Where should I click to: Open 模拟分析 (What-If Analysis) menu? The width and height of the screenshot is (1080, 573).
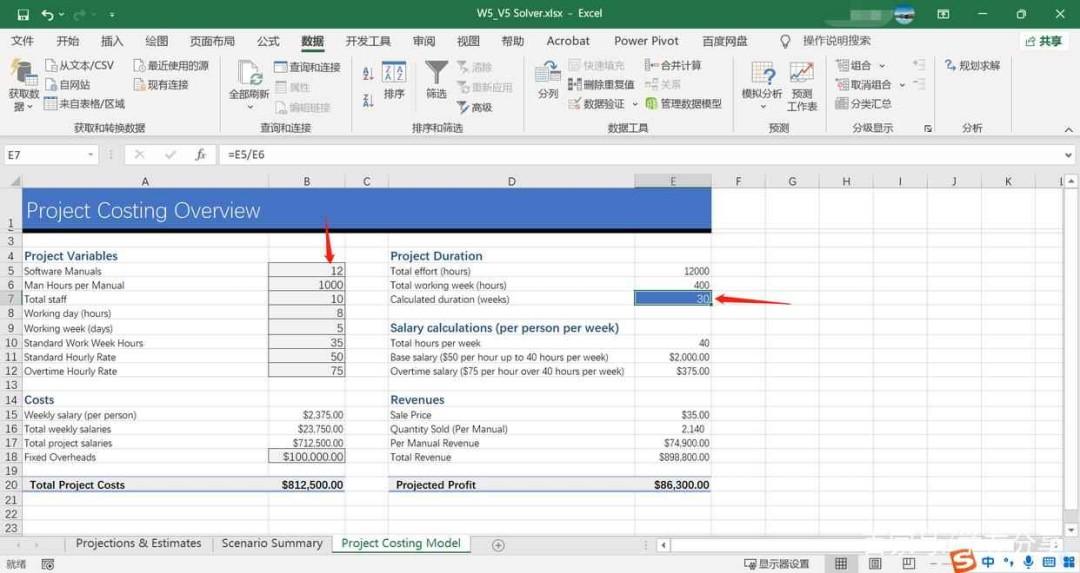tap(762, 85)
